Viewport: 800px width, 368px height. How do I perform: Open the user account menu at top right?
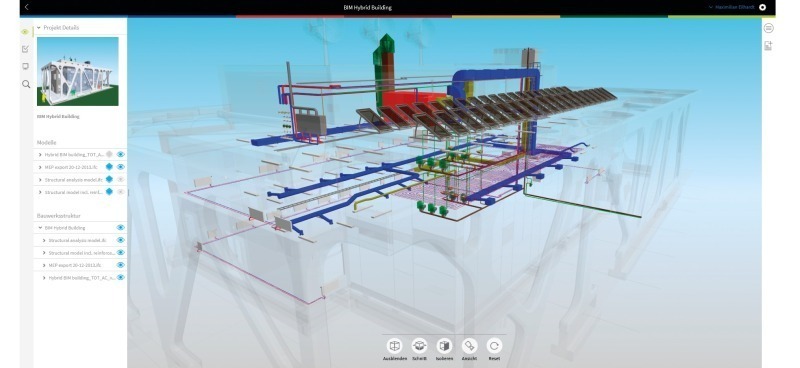click(x=736, y=7)
